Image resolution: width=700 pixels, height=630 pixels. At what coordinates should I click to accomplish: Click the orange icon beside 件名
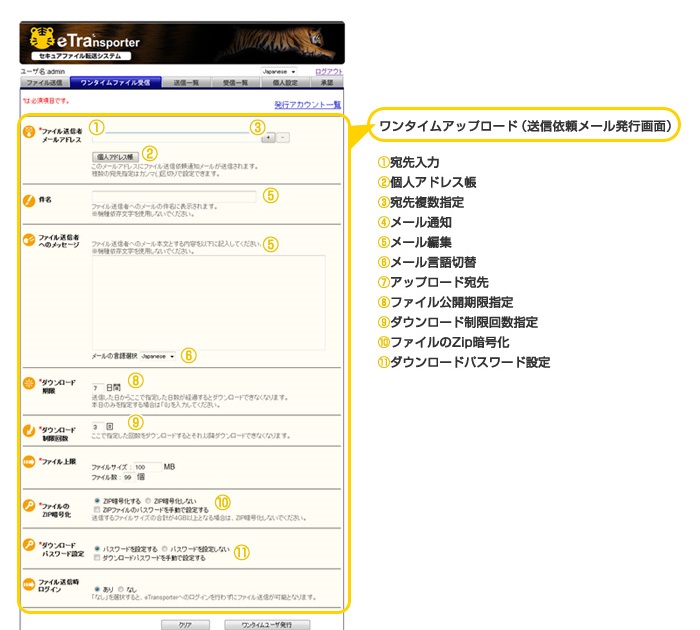click(x=30, y=199)
